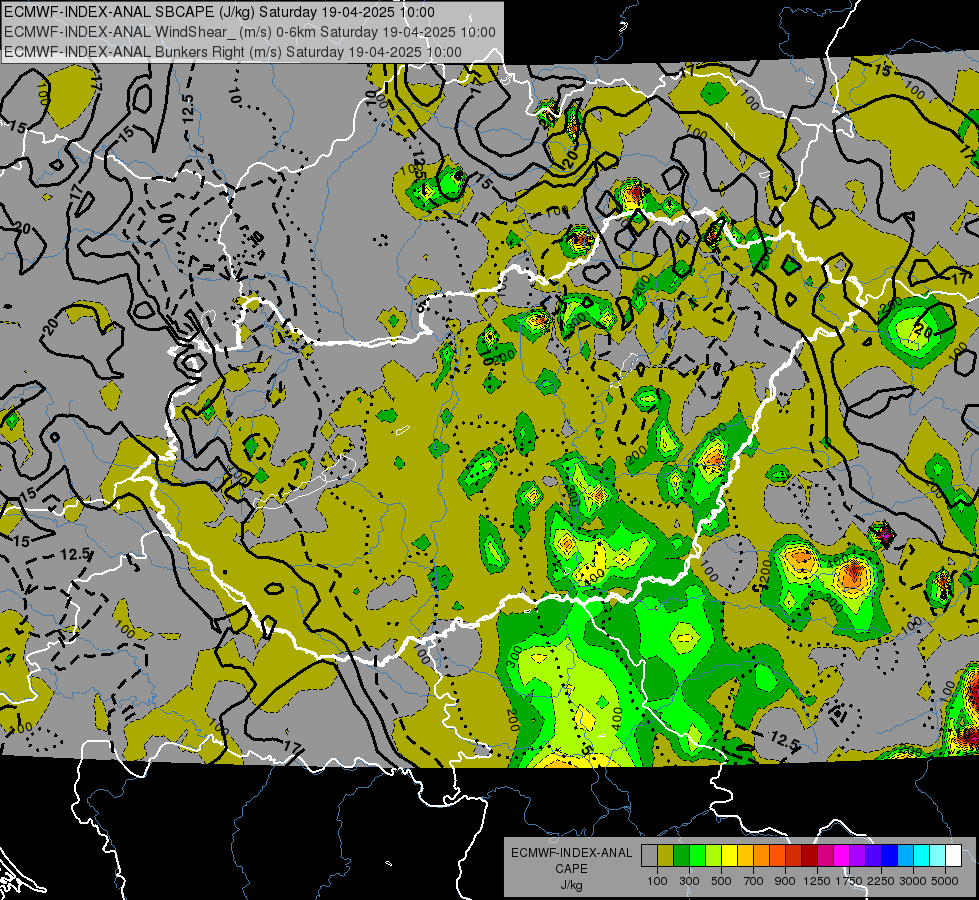Click the legend value 500
The height and width of the screenshot is (900, 979).
tap(721, 881)
